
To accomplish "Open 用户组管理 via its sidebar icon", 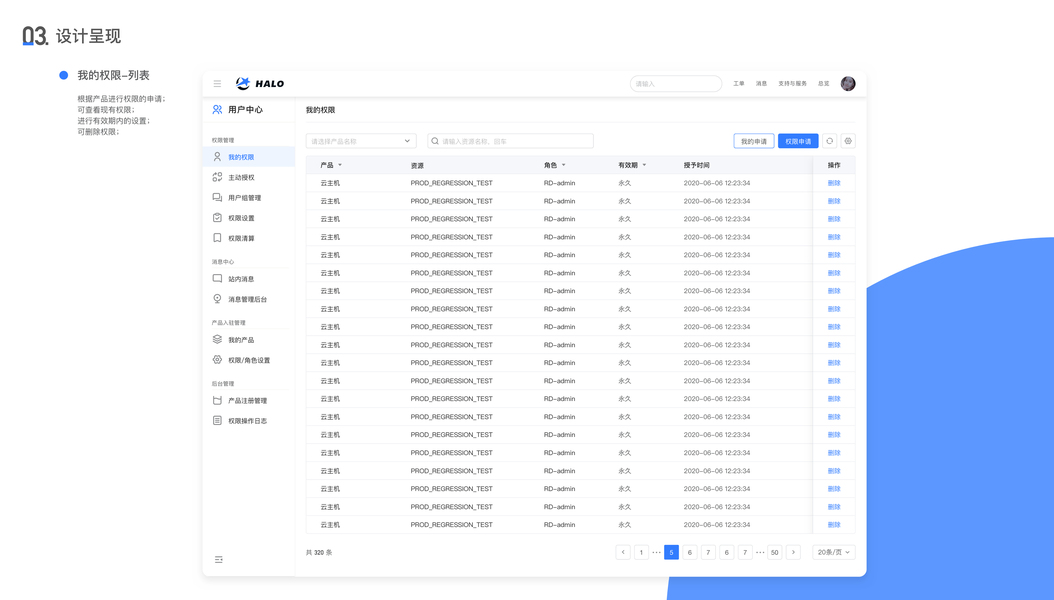I will (217, 198).
